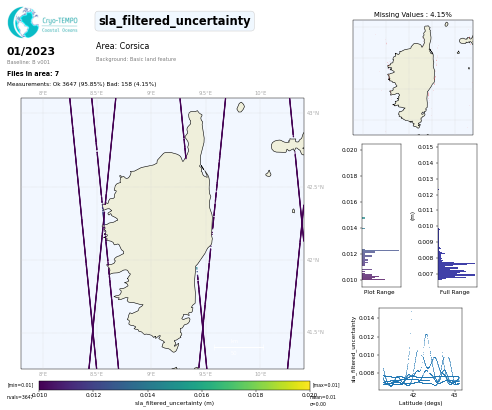The width and height of the screenshot is (492, 410).
Task: Select the sla_filtered_uncertainty title box
Action: click(175, 21)
